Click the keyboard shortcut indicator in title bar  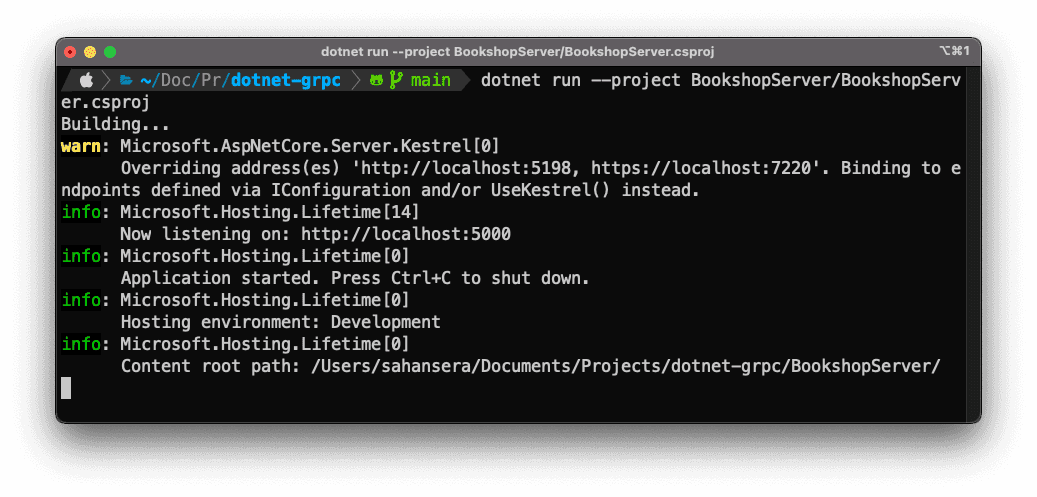[954, 51]
